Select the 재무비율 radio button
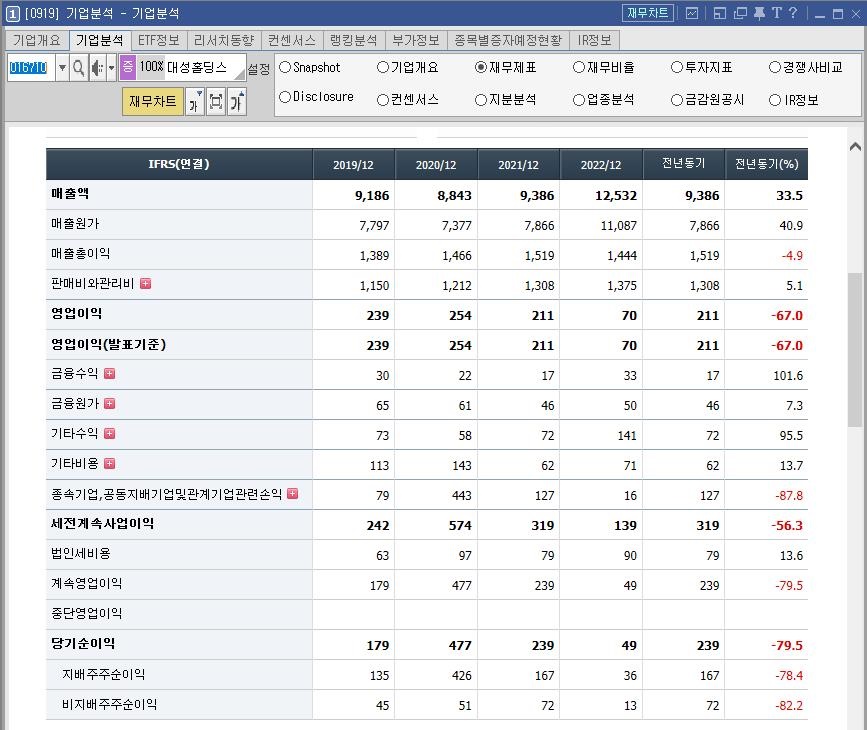The width and height of the screenshot is (867, 730). click(579, 67)
